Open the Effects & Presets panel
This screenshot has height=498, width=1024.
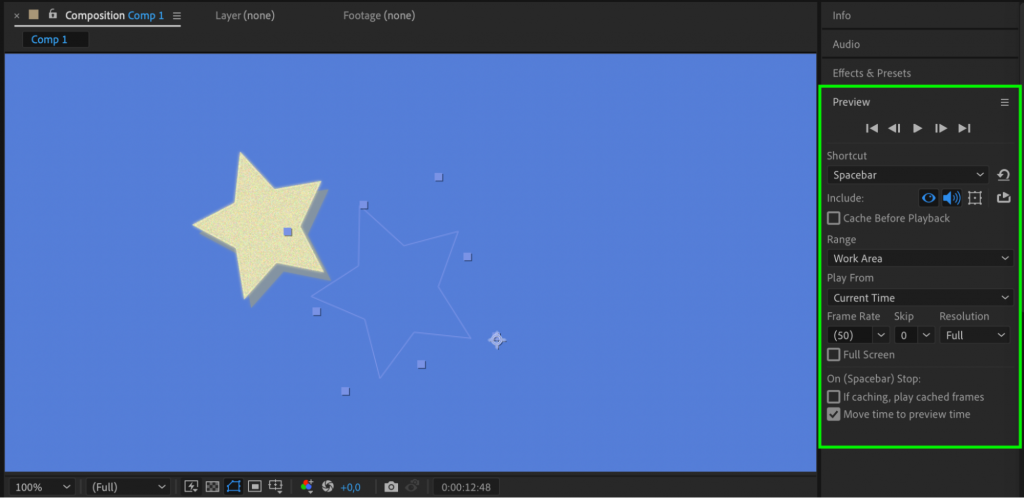click(x=871, y=73)
